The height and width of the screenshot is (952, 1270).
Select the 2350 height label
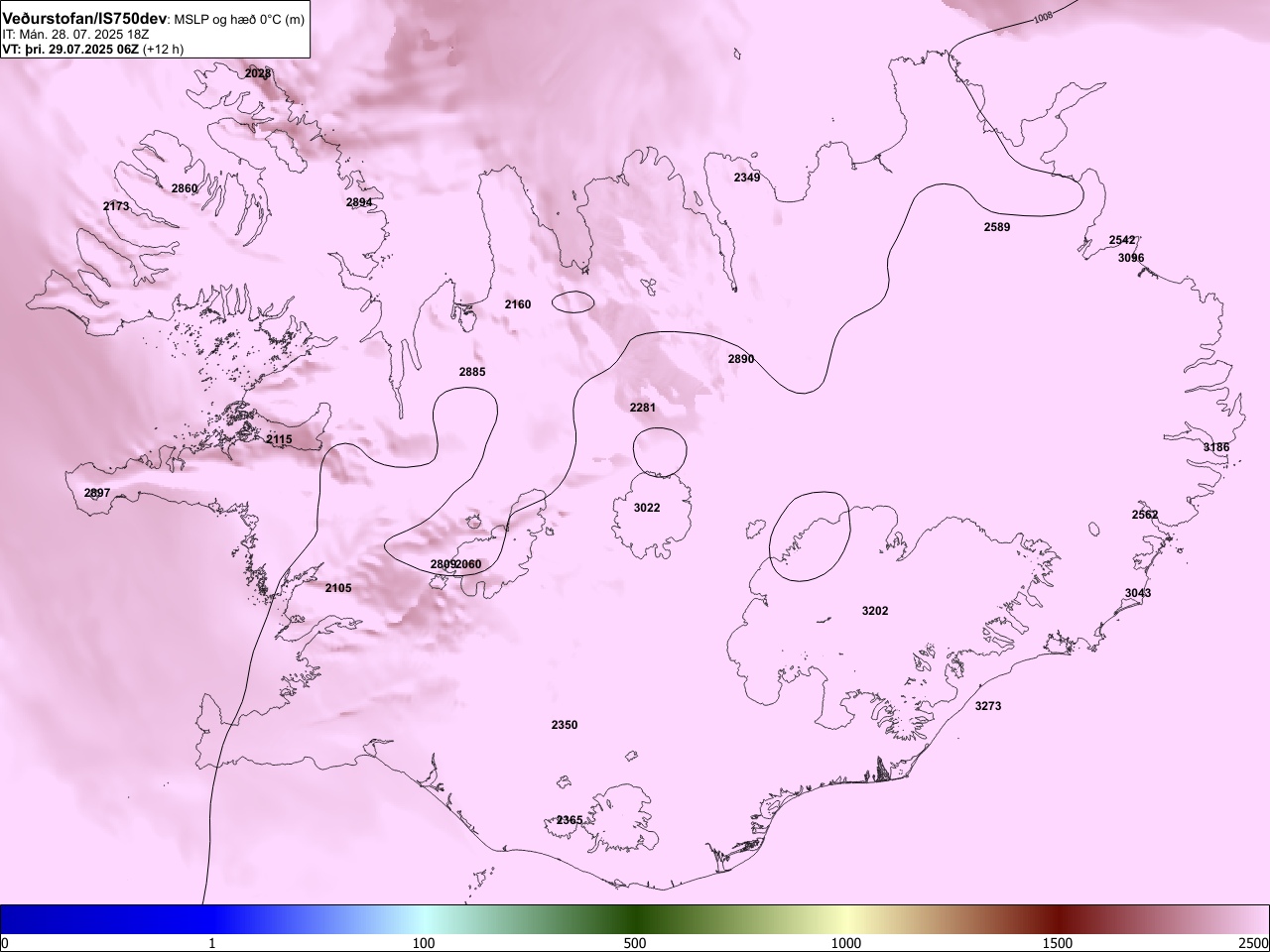click(x=565, y=725)
